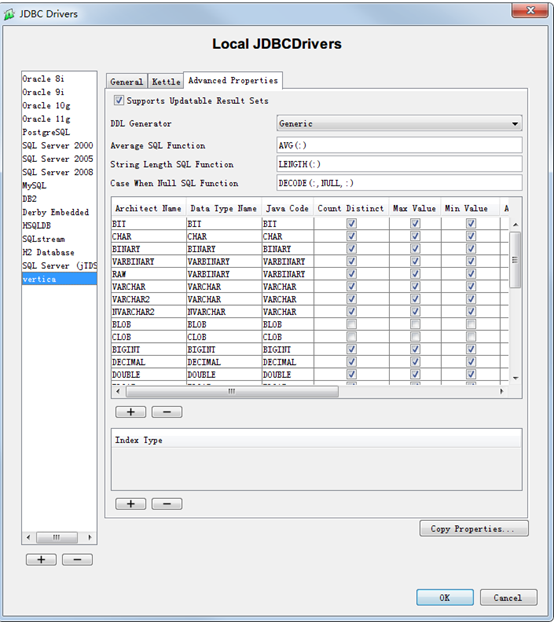The image size is (554, 622).
Task: Select SQL Server 2000 driver
Action: point(59,146)
